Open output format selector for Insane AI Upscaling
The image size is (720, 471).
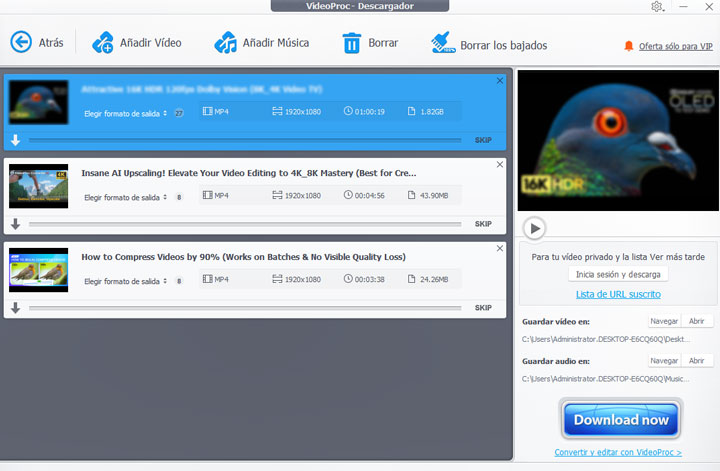pos(125,197)
